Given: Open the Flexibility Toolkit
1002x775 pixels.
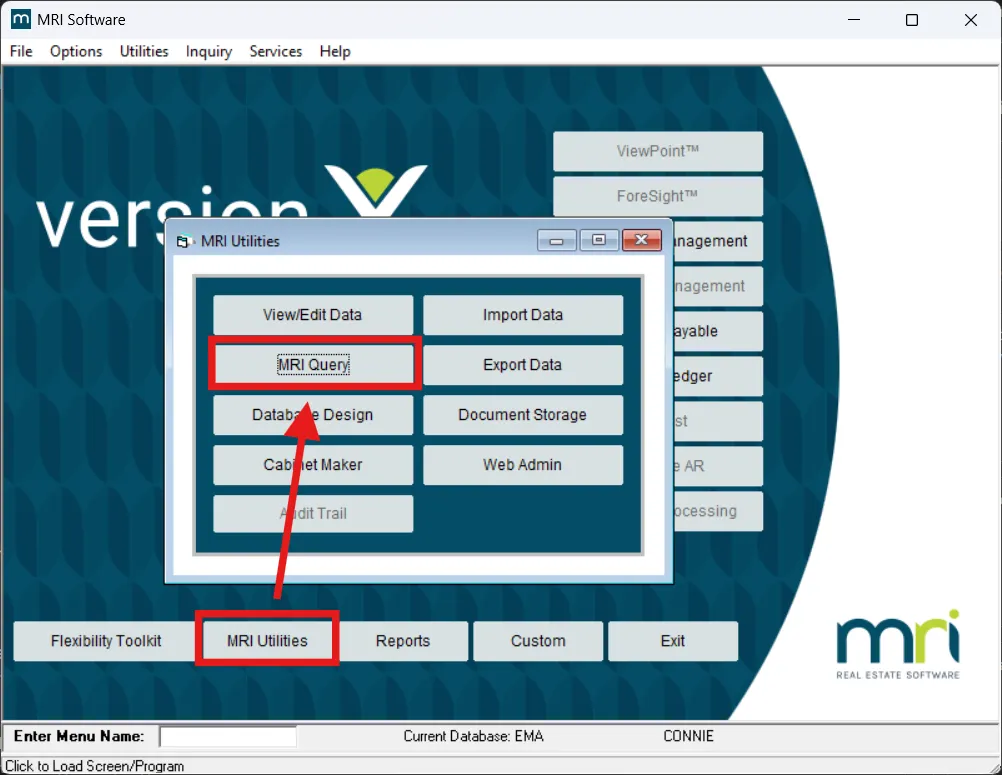Looking at the screenshot, I should (x=106, y=641).
